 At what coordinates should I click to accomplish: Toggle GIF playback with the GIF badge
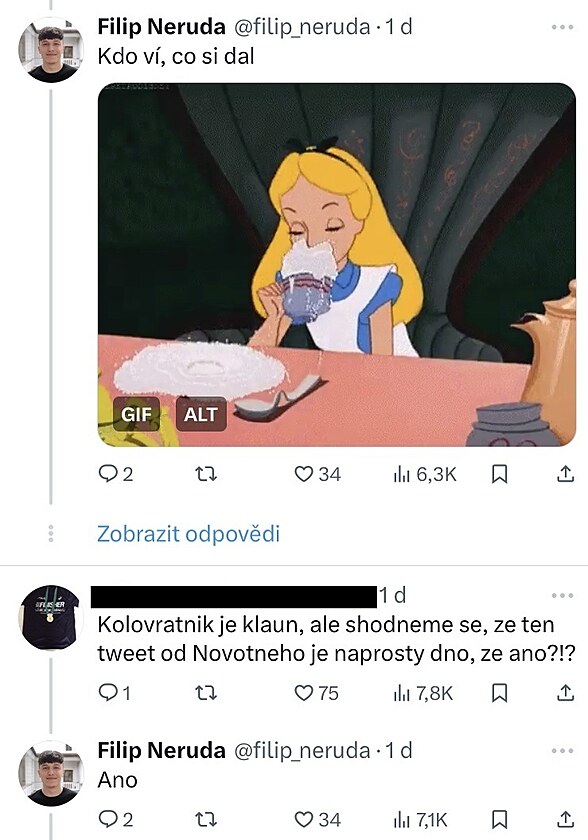click(x=136, y=413)
